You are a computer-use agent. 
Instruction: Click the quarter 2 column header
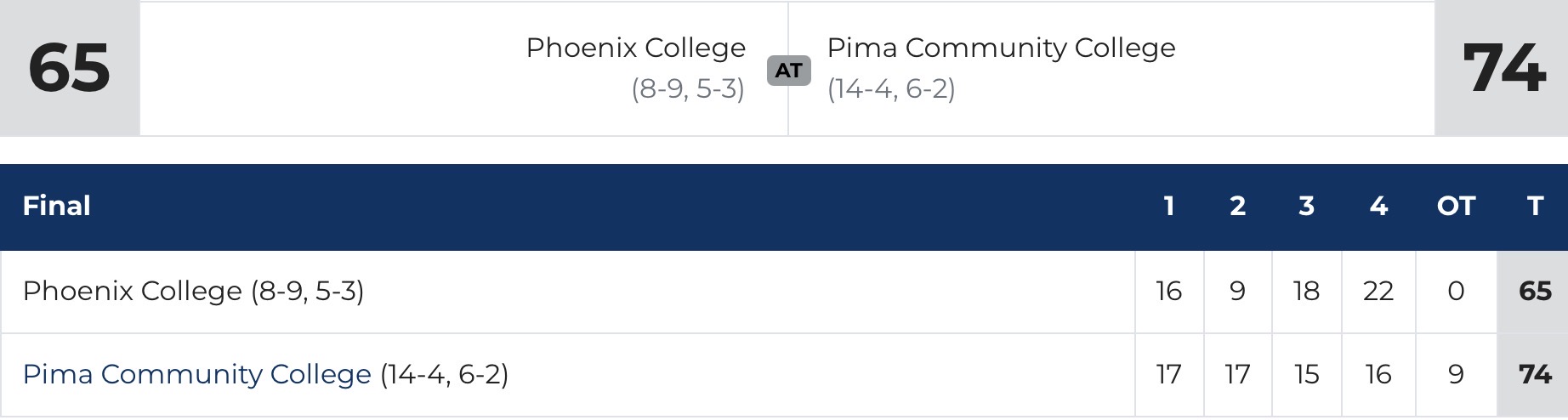tap(1238, 206)
